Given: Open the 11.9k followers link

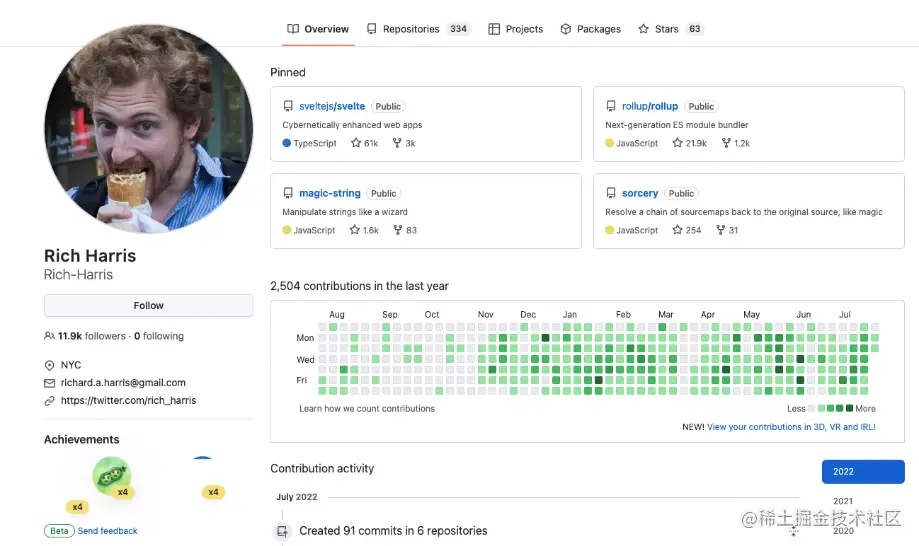Looking at the screenshot, I should point(91,336).
